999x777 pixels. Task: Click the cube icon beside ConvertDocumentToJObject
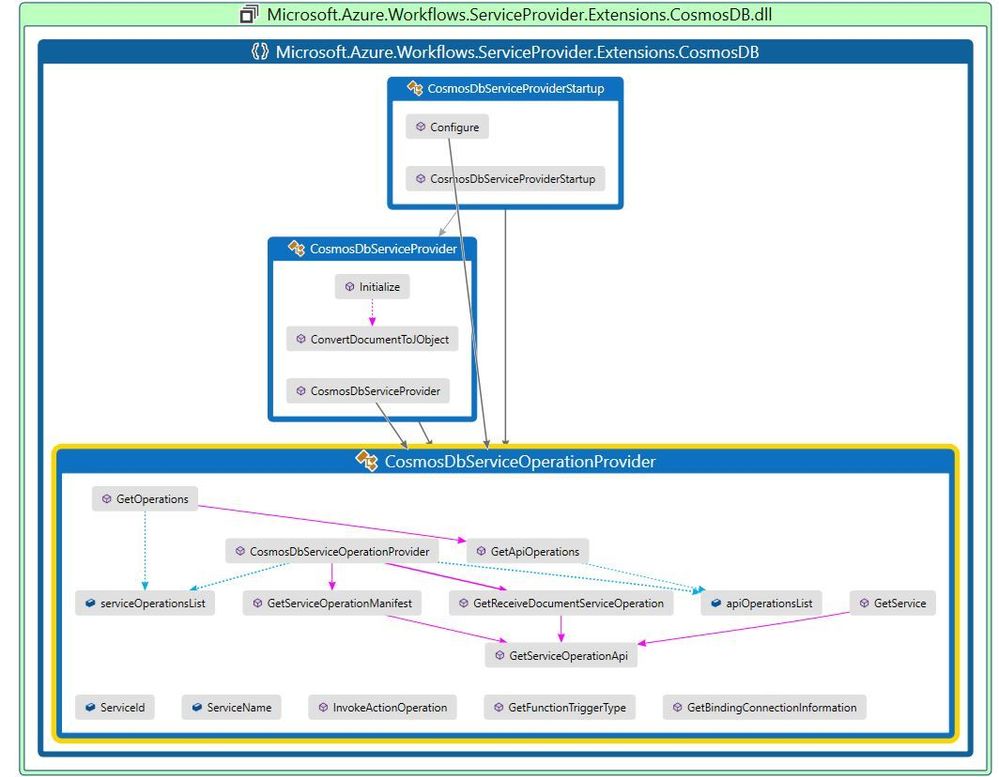click(x=301, y=339)
